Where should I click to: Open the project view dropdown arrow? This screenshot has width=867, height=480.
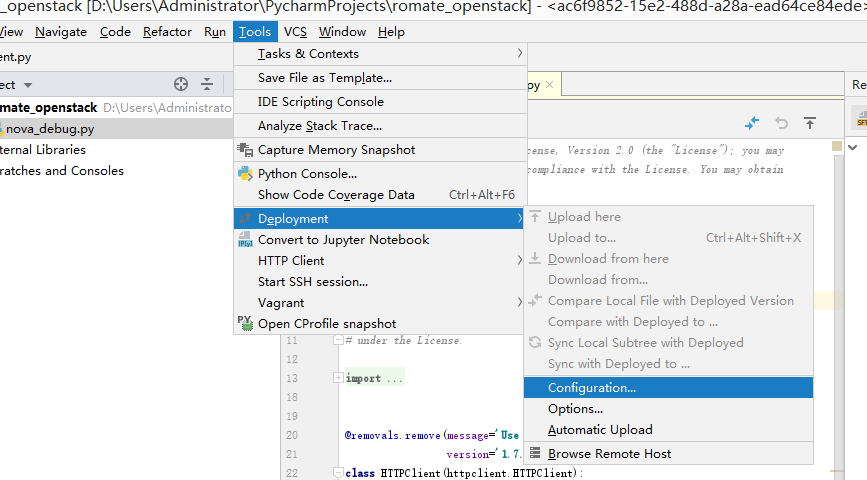pos(28,85)
